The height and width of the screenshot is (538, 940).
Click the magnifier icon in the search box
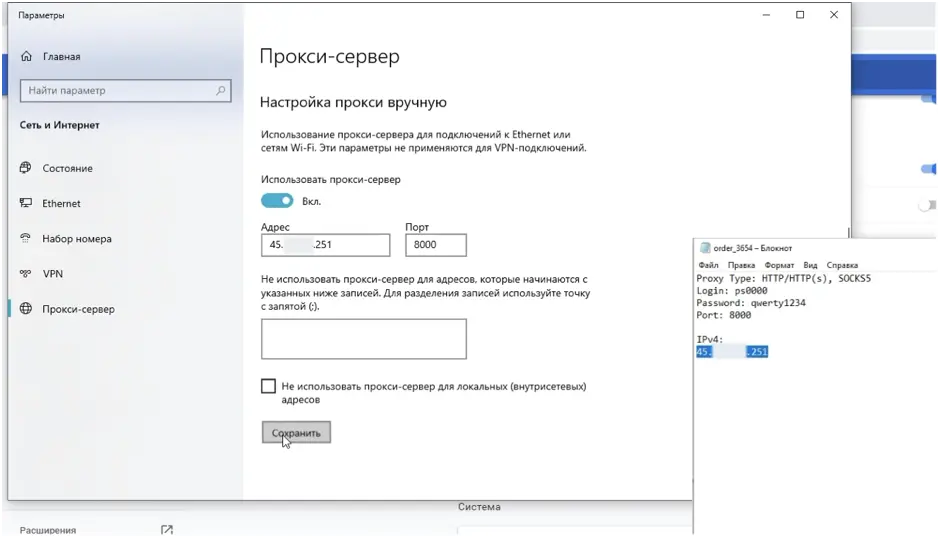tap(221, 91)
